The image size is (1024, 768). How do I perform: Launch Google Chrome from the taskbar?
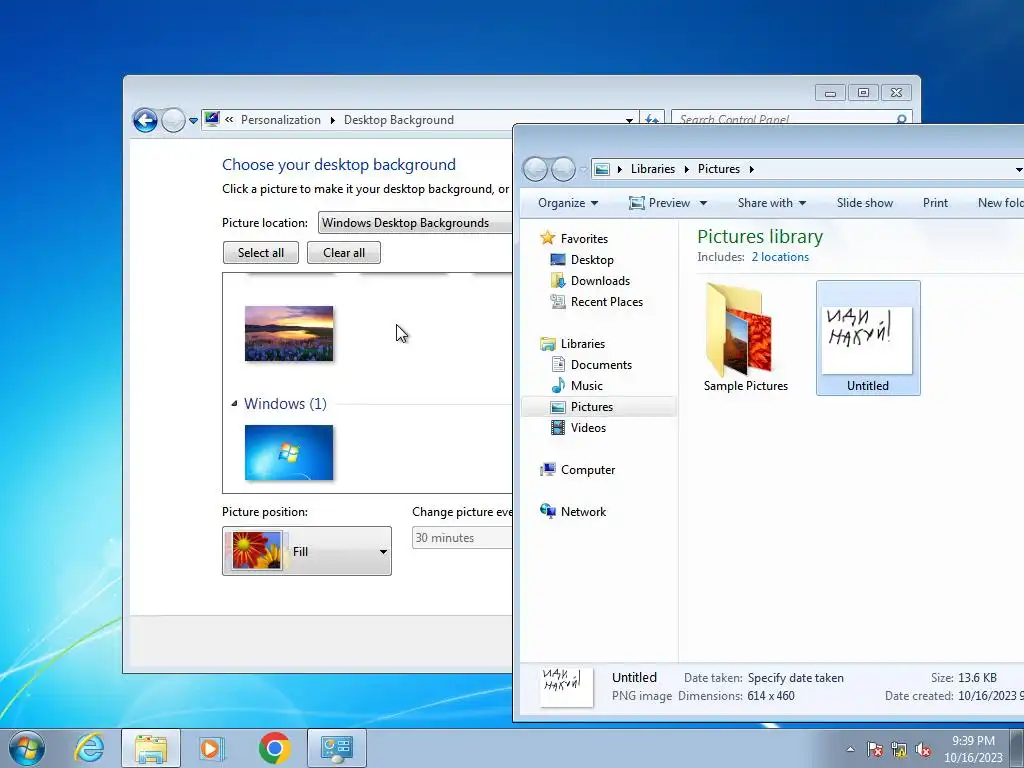click(x=274, y=748)
